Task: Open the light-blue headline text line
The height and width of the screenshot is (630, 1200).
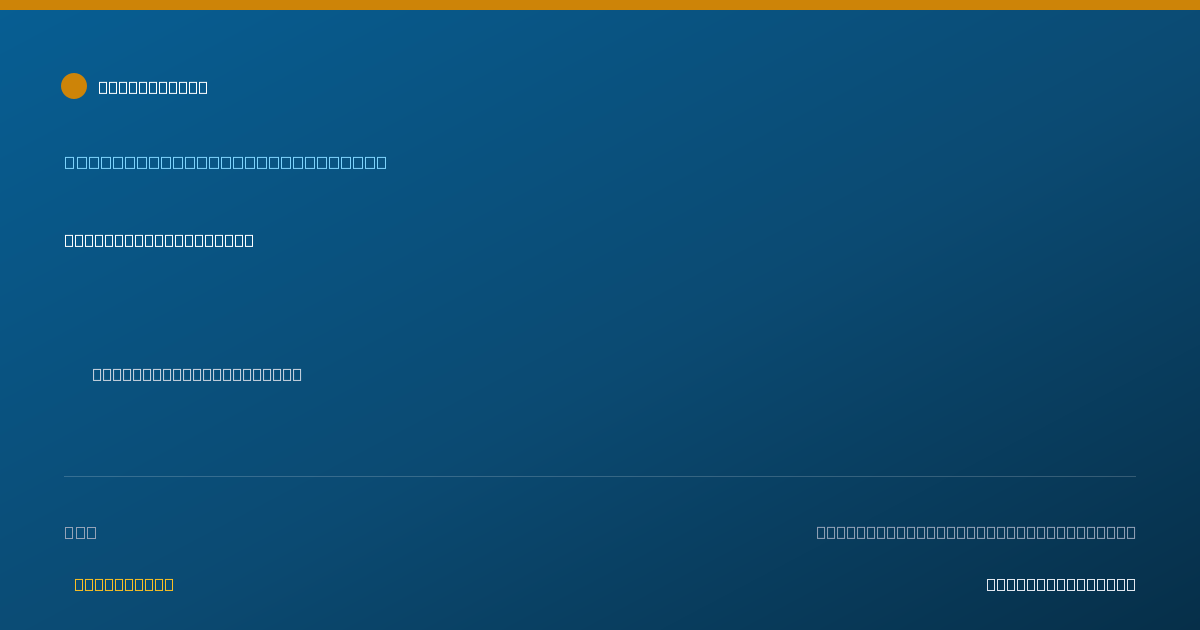Action: tap(226, 162)
